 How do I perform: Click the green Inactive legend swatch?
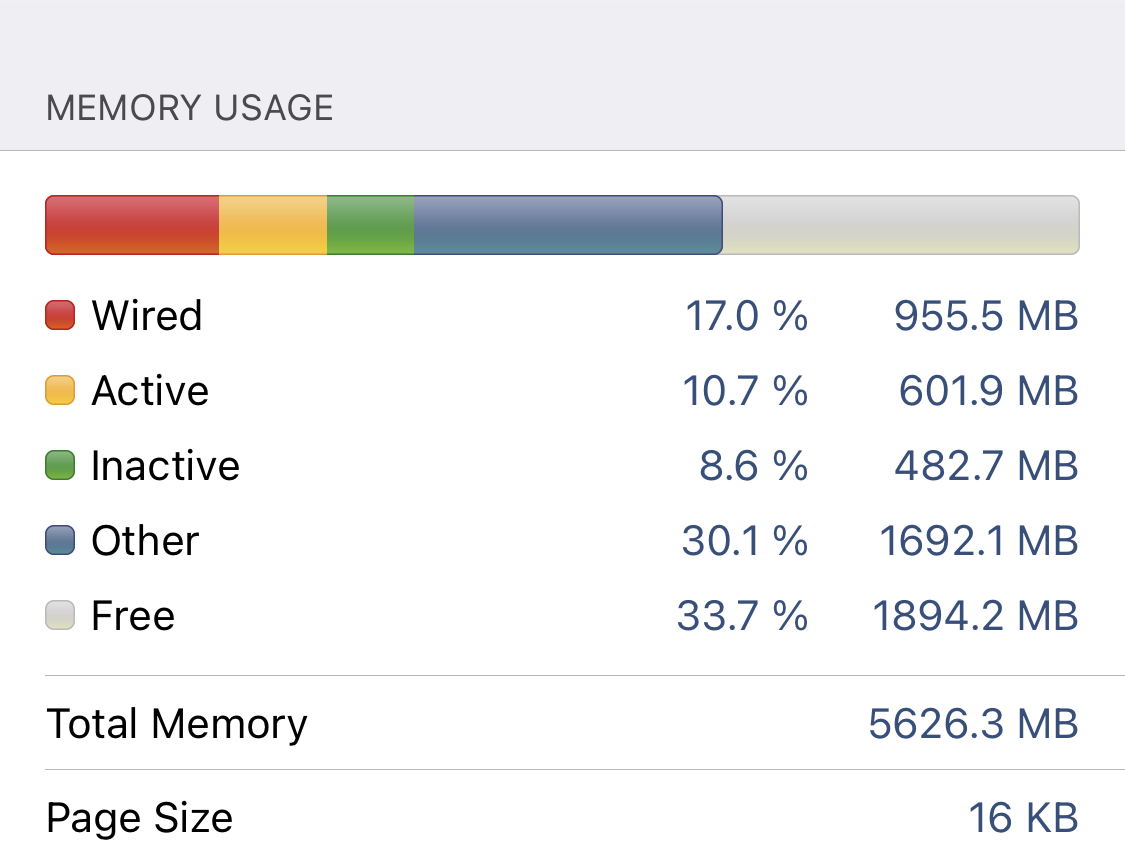[61, 465]
